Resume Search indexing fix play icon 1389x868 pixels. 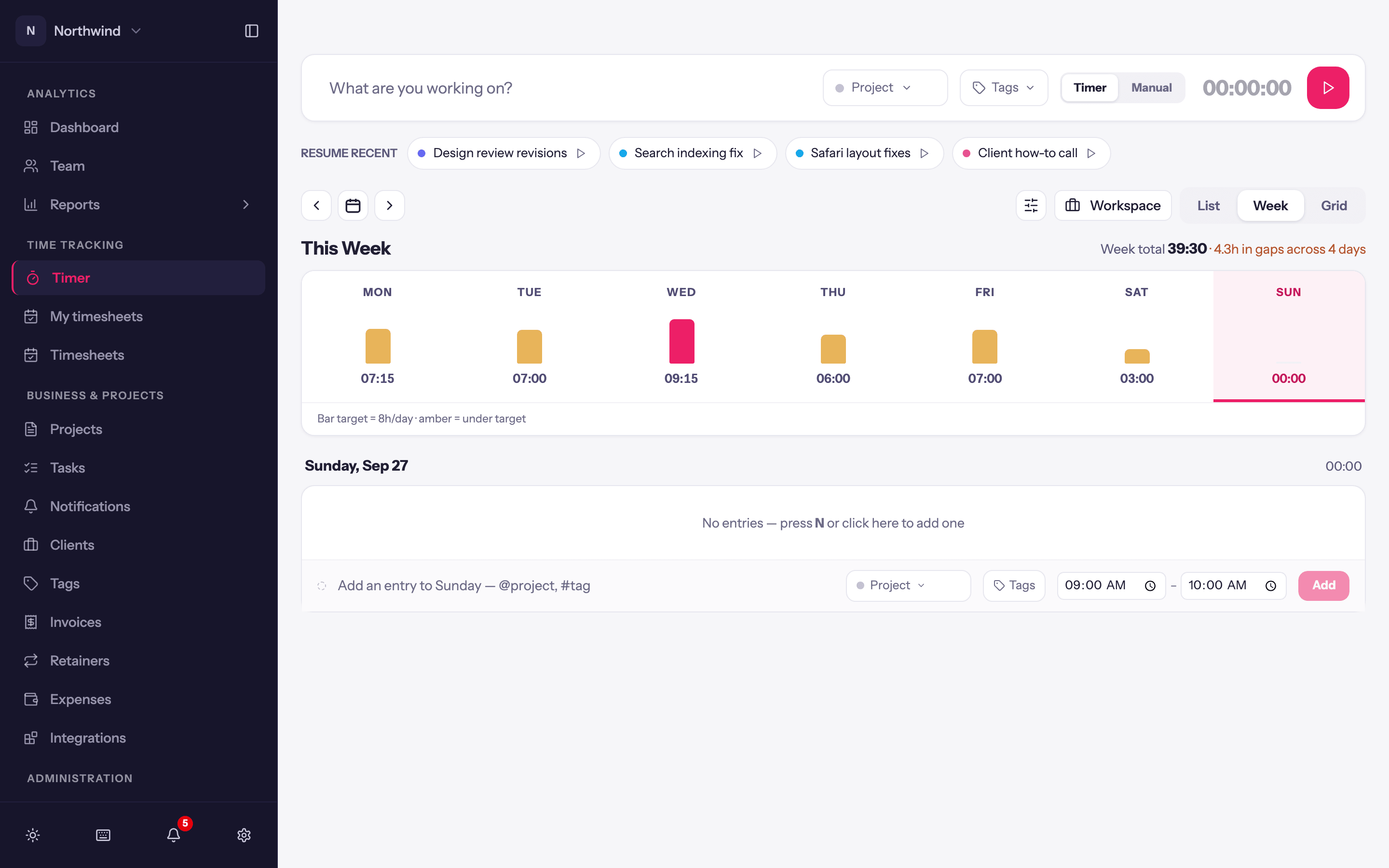[x=758, y=153]
